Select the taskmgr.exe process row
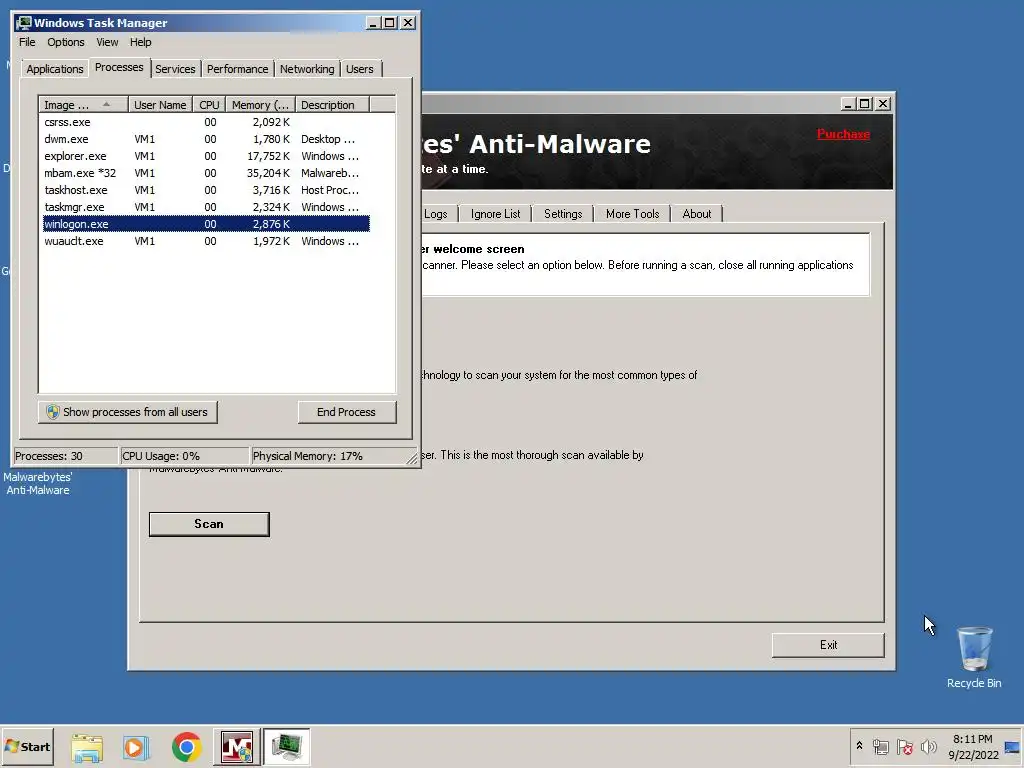The height and width of the screenshot is (768, 1024). point(206,207)
